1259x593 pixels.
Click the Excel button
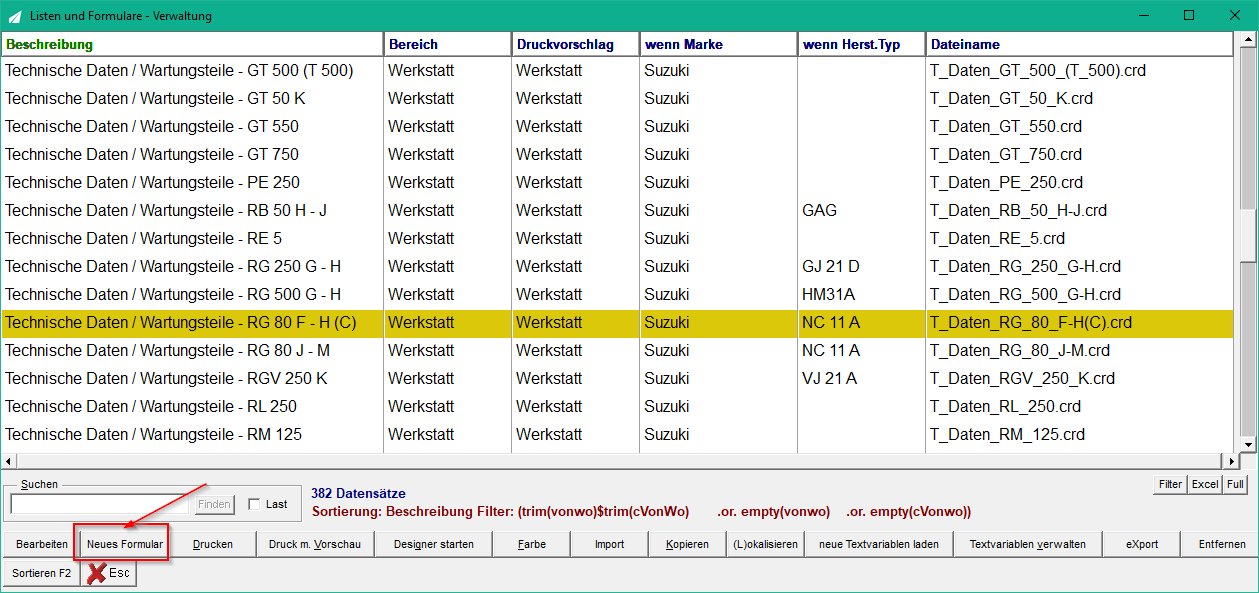tap(1205, 484)
